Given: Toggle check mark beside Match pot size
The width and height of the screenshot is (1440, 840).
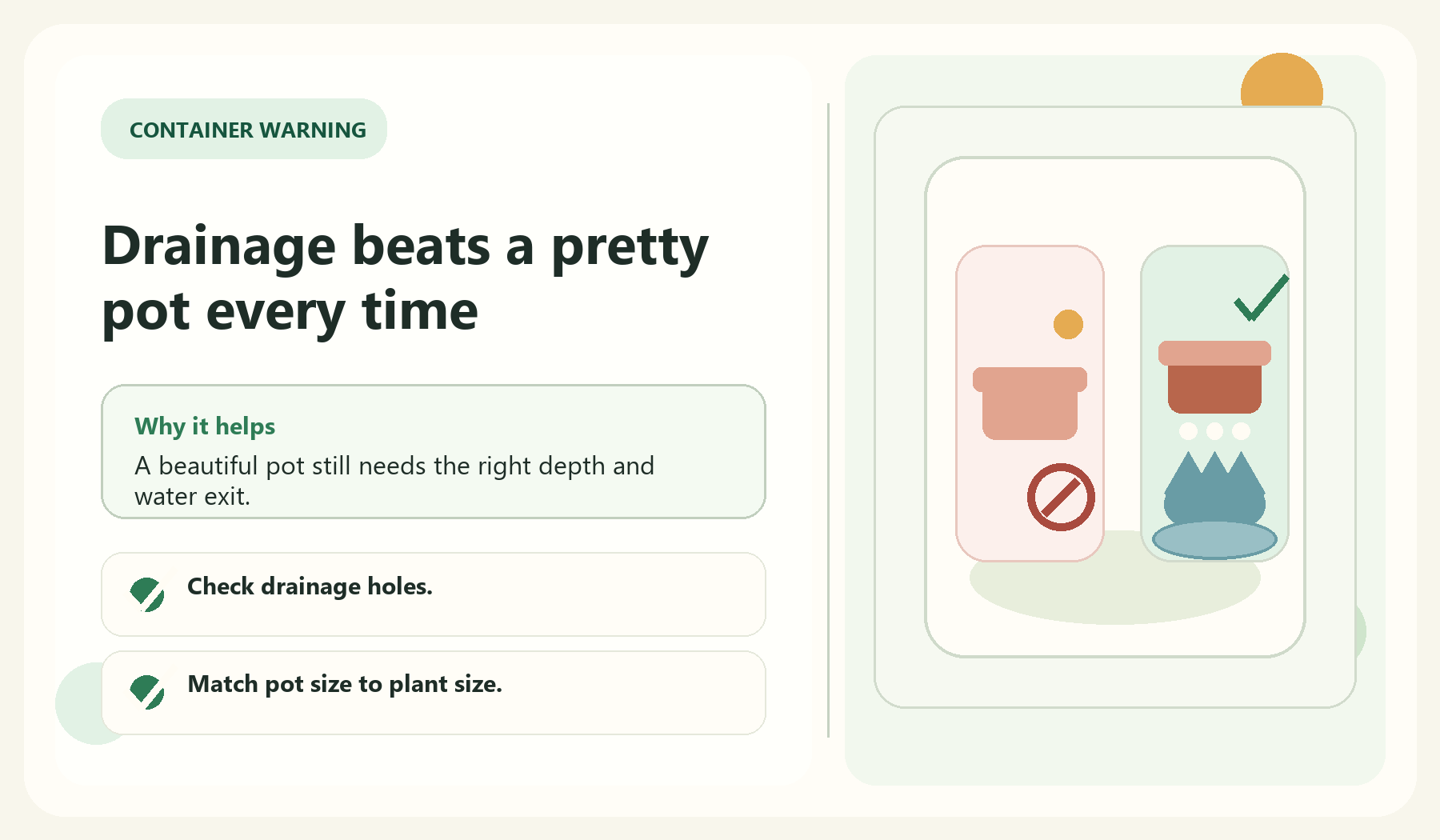Looking at the screenshot, I should point(147,692).
